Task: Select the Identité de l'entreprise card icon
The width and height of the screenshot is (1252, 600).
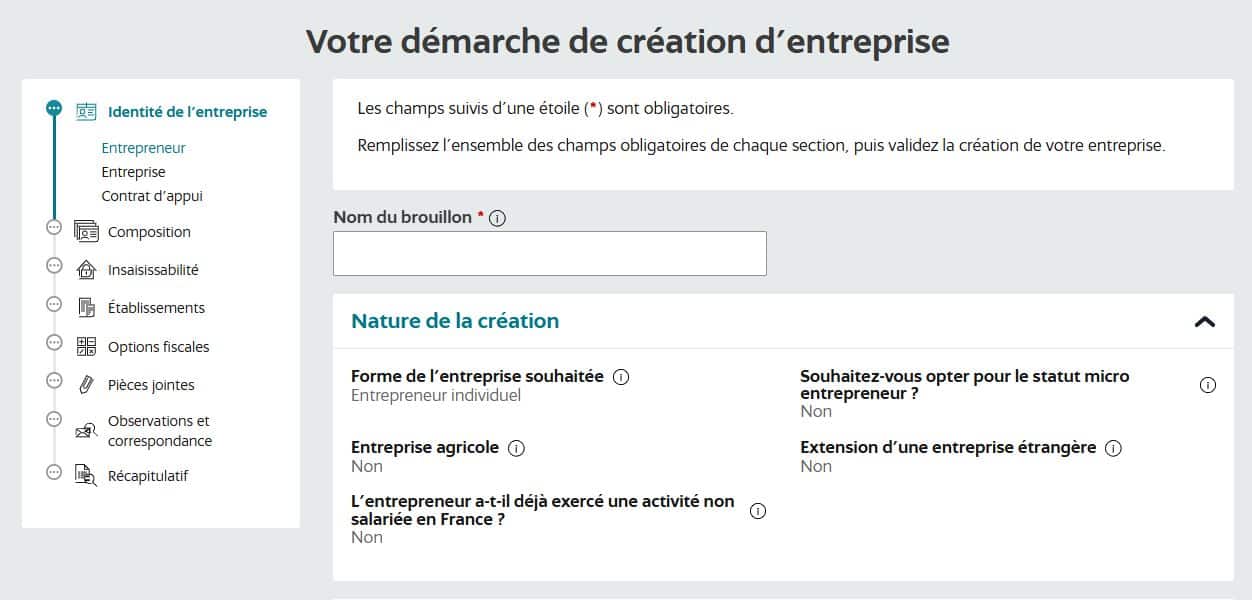Action: pos(86,111)
